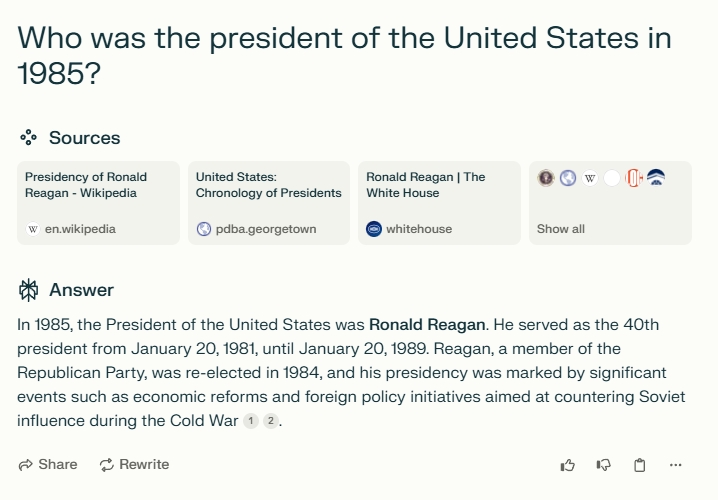
Task: Click the Sources section icon
Action: pyautogui.click(x=28, y=138)
